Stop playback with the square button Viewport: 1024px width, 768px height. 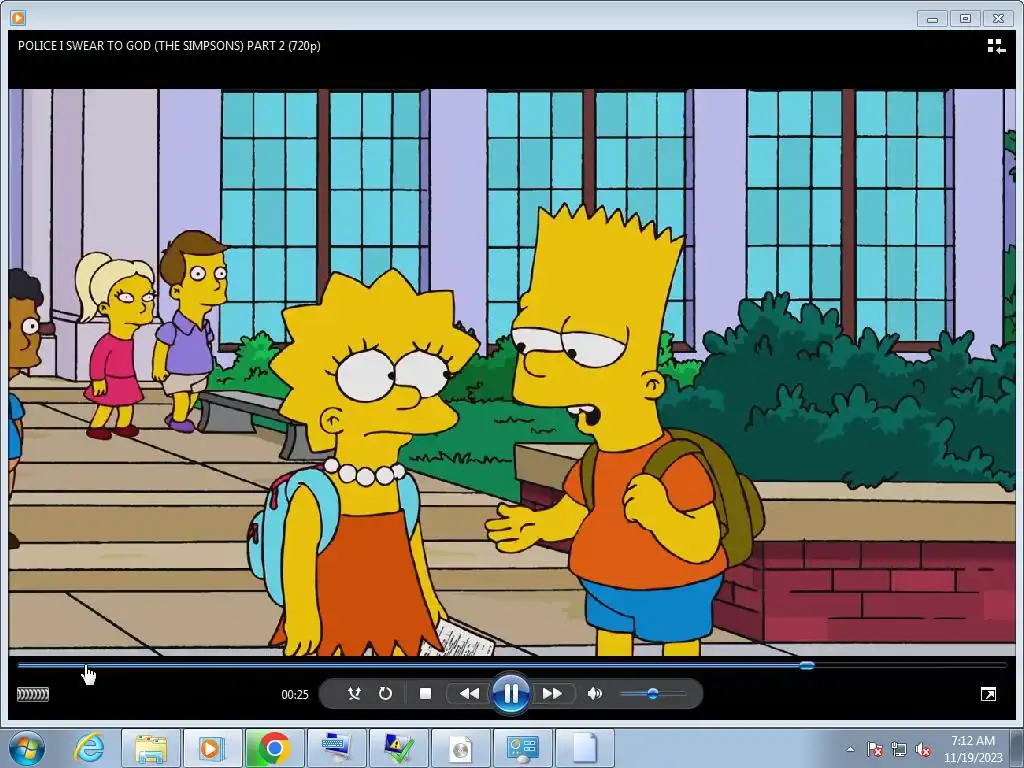pos(425,694)
